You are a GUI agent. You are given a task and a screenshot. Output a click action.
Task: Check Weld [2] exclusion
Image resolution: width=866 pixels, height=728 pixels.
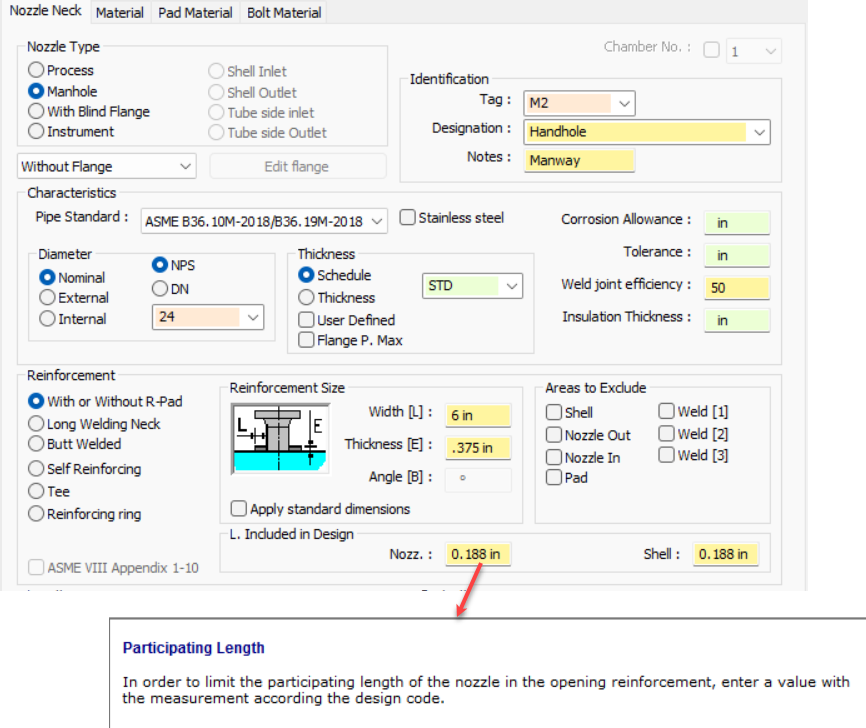click(694, 434)
